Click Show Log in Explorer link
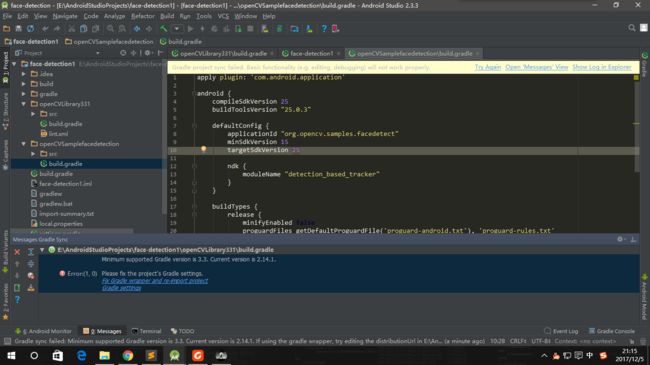Viewport: 650px width, 365px height. [601, 67]
